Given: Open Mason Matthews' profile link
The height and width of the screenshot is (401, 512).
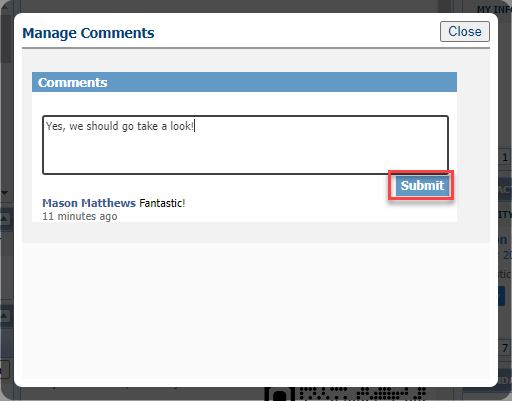Looking at the screenshot, I should pos(89,203).
